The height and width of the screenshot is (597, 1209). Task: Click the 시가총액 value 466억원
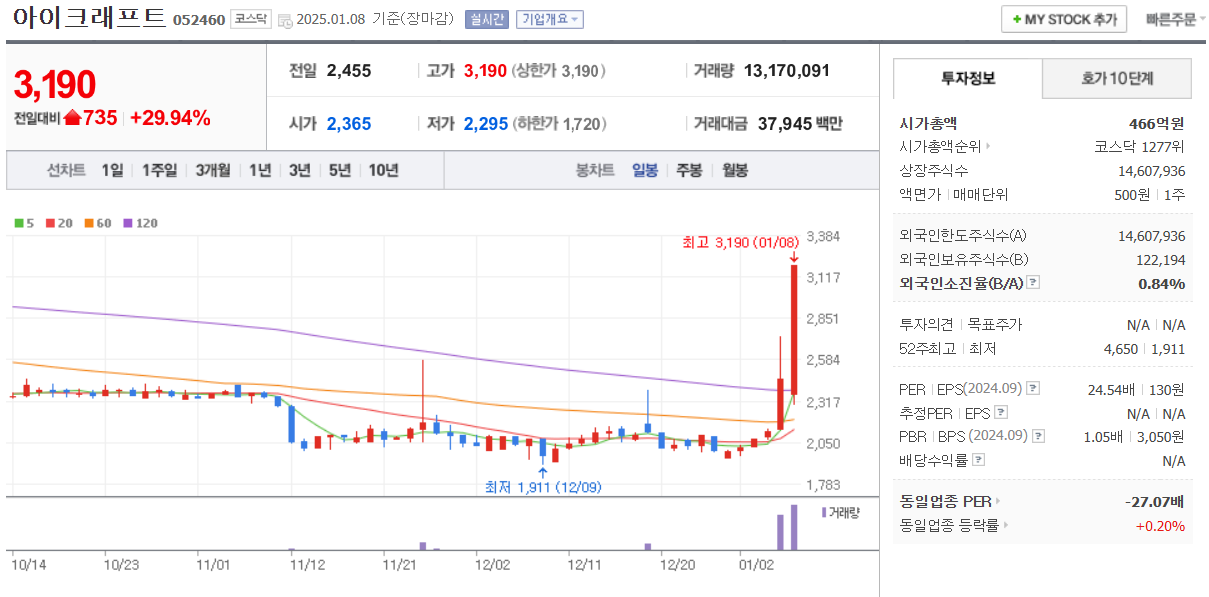point(1156,124)
